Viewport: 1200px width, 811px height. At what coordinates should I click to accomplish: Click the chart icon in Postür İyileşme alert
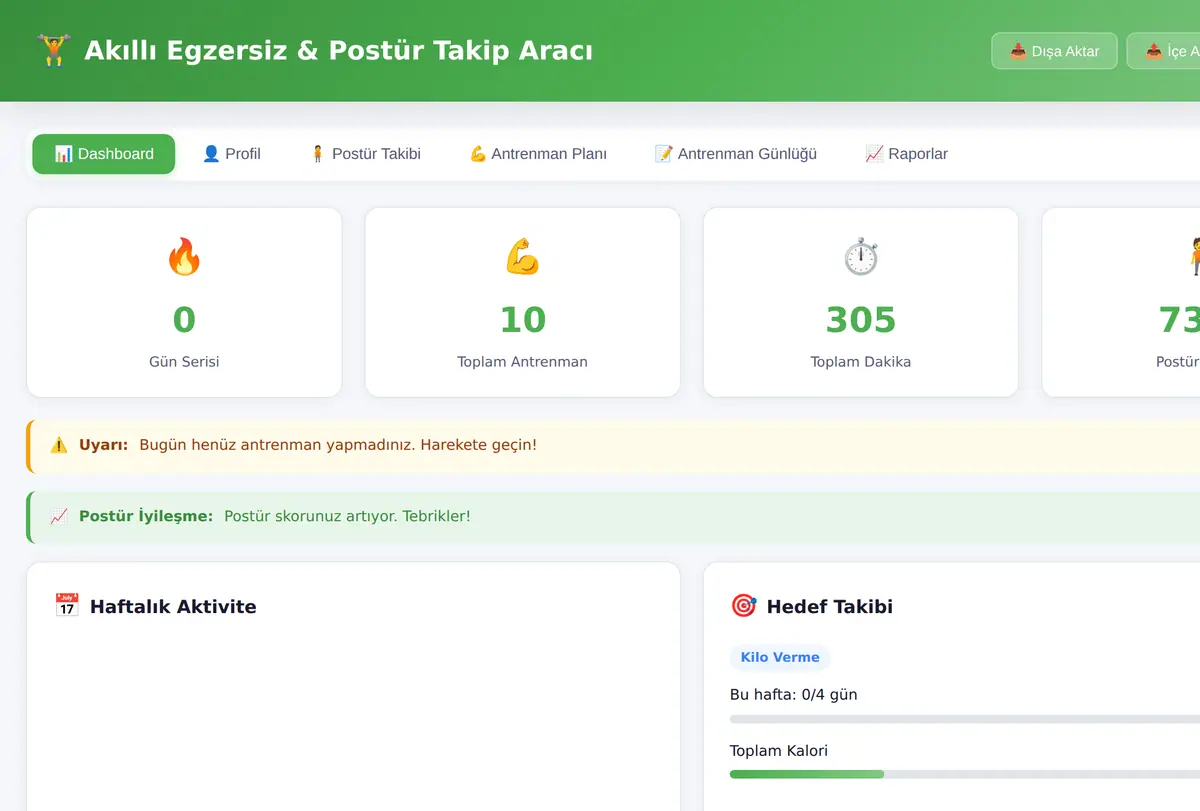pyautogui.click(x=59, y=517)
